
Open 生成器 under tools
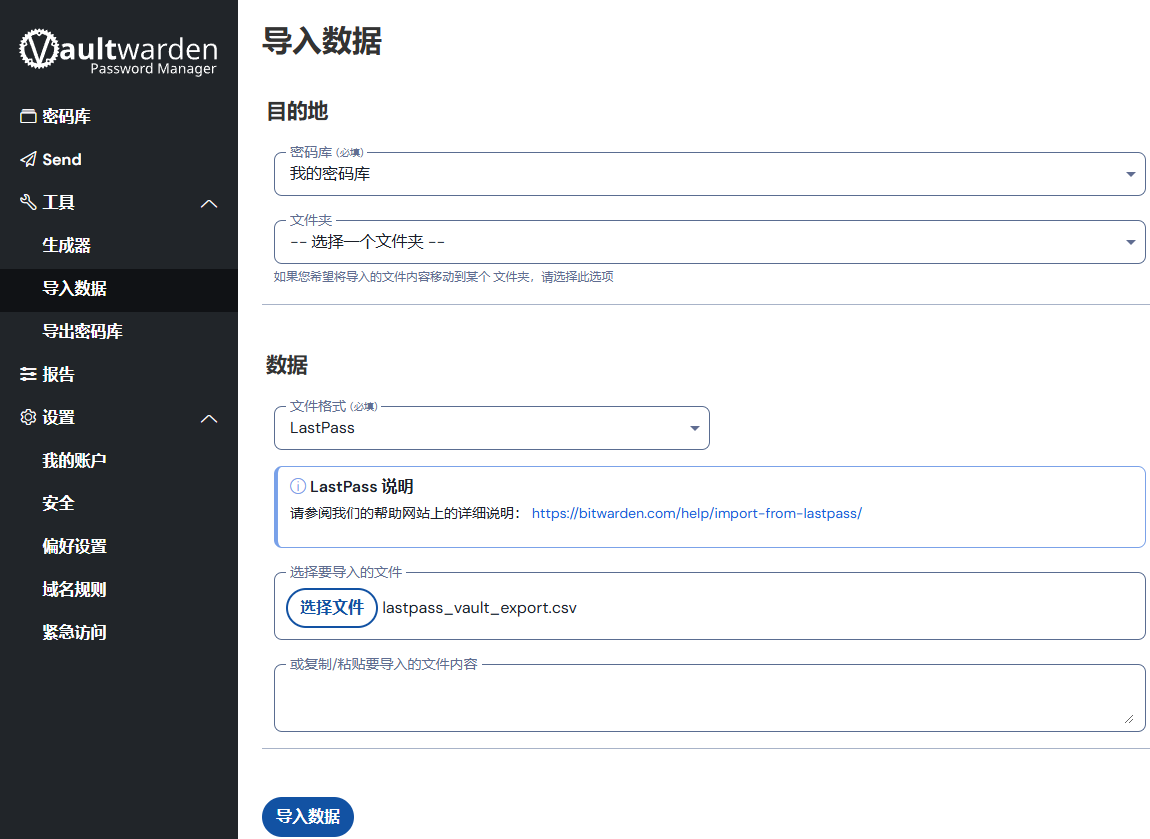67,245
